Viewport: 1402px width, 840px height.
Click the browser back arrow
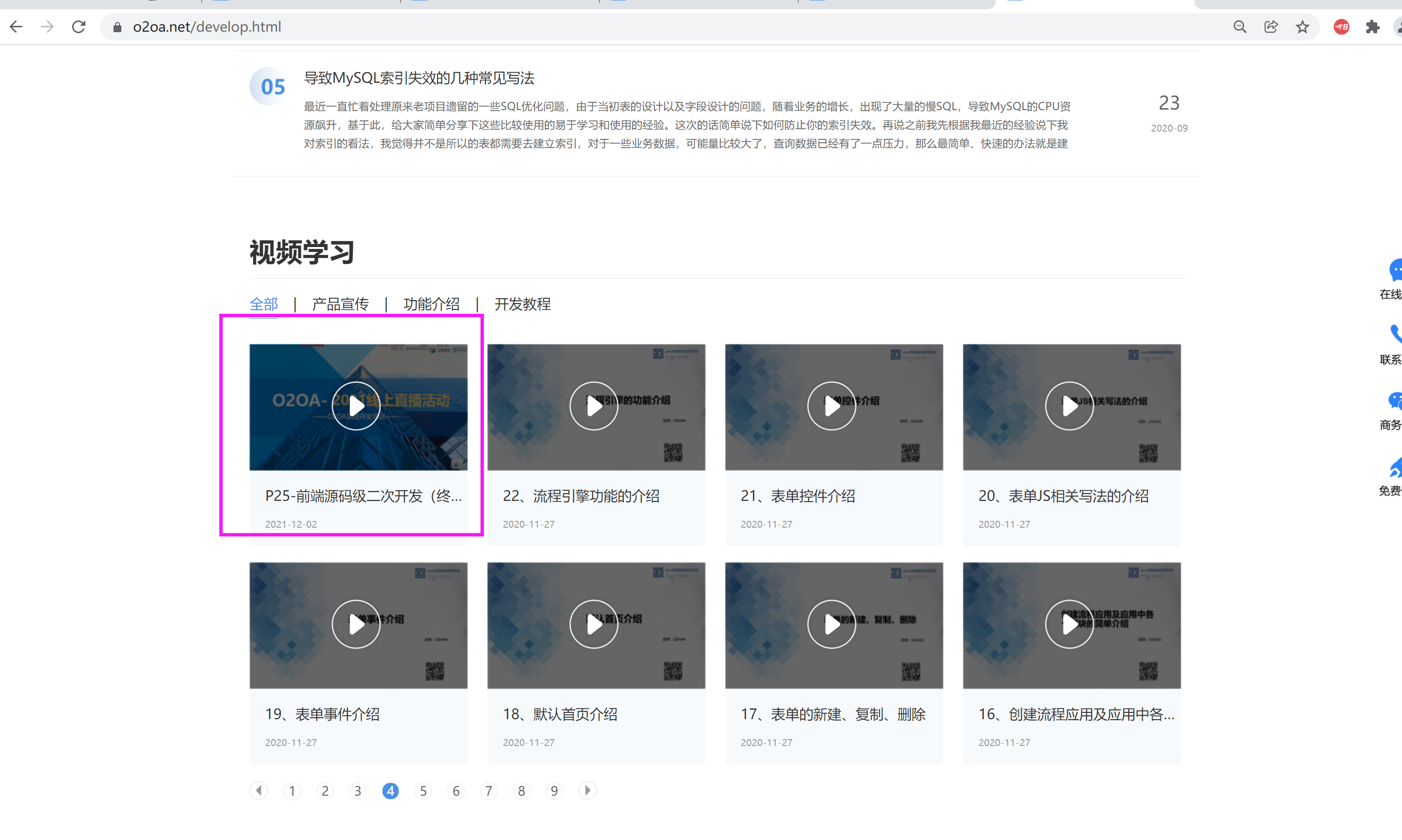tap(16, 27)
